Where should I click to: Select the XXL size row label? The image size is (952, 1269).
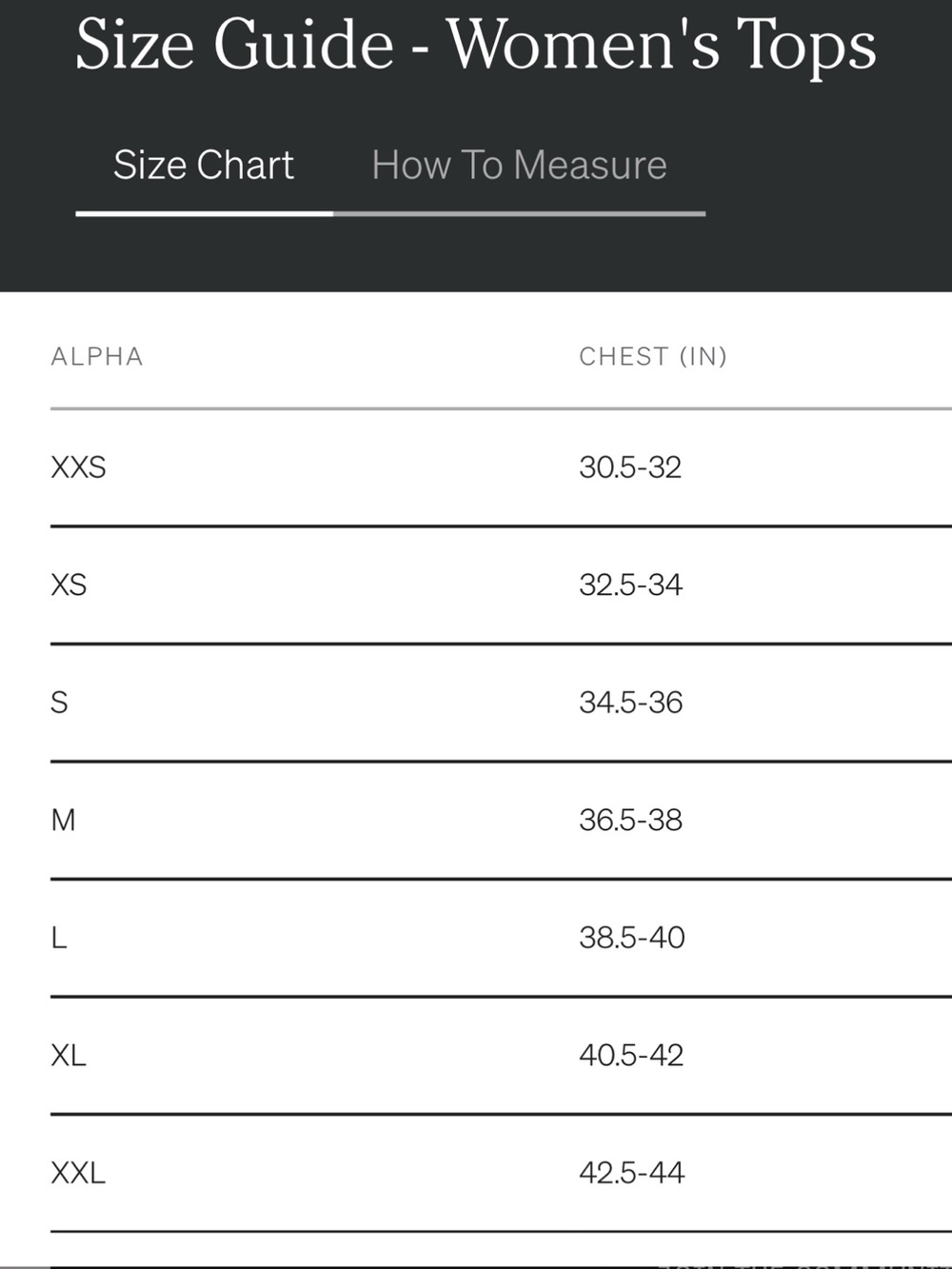pyautogui.click(x=78, y=1173)
